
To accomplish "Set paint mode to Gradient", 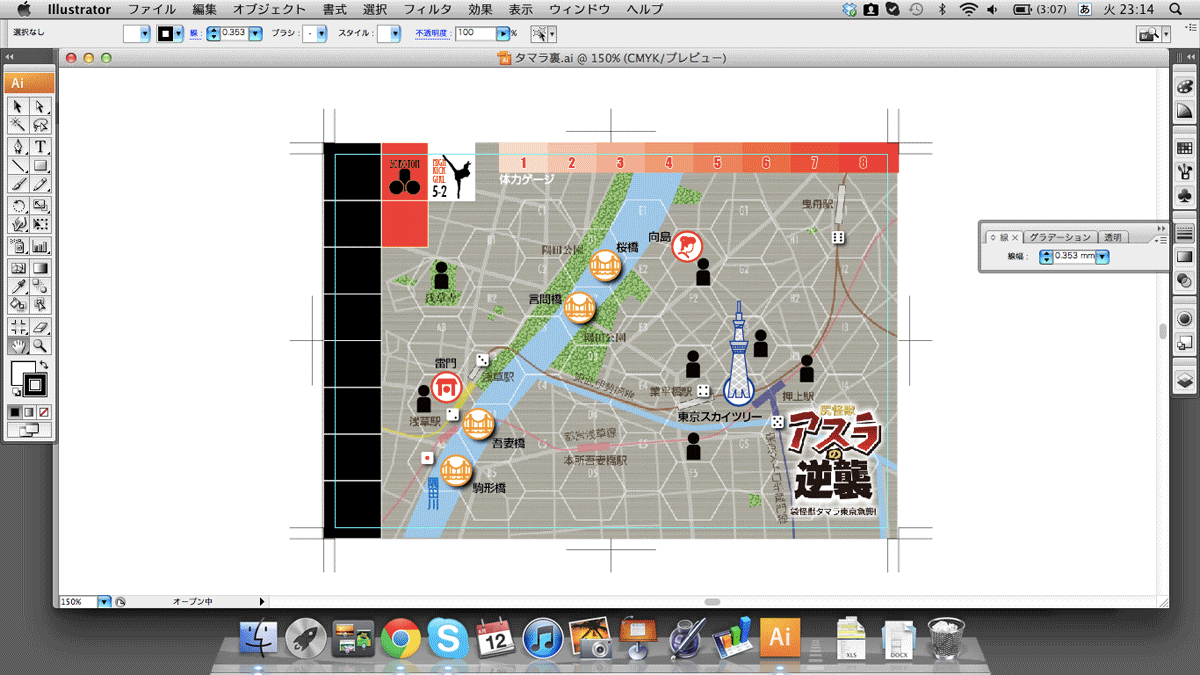I will [x=29, y=411].
